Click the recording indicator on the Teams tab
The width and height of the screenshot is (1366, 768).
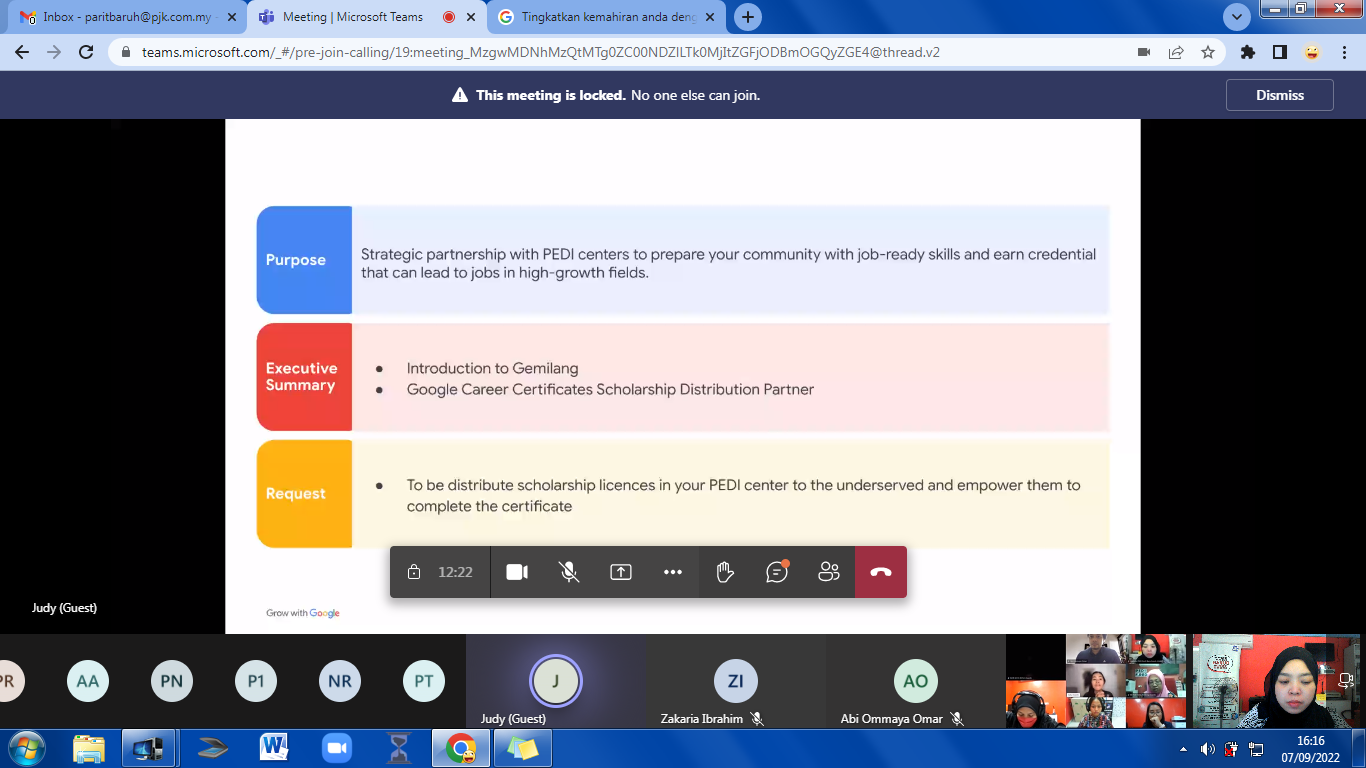click(x=448, y=17)
